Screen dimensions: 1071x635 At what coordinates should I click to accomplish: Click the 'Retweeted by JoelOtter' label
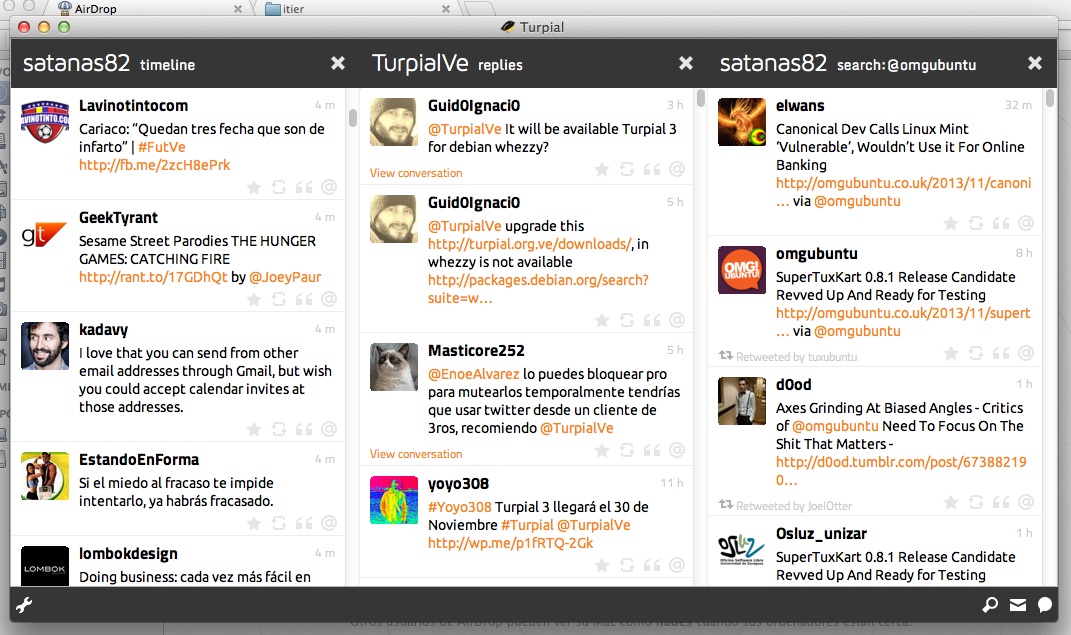pyautogui.click(x=794, y=506)
